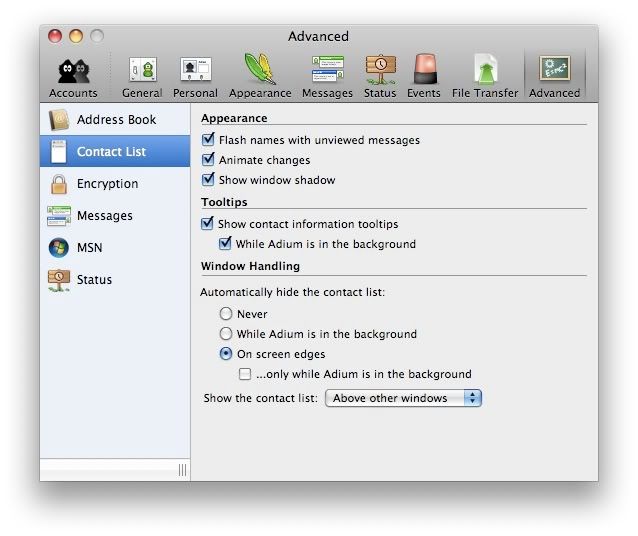Open the Status signpost toolbar icon
Screen dimensions: 638x536
pyautogui.click(x=380, y=75)
